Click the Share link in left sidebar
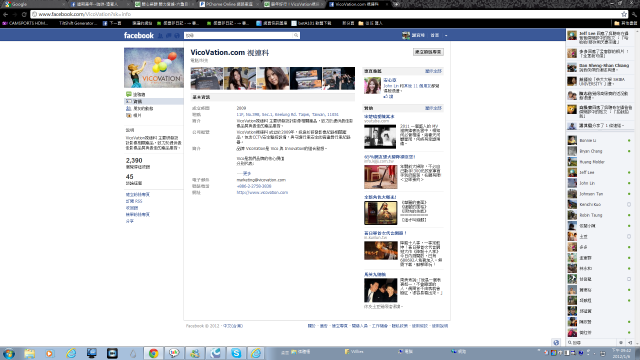 click(129, 221)
